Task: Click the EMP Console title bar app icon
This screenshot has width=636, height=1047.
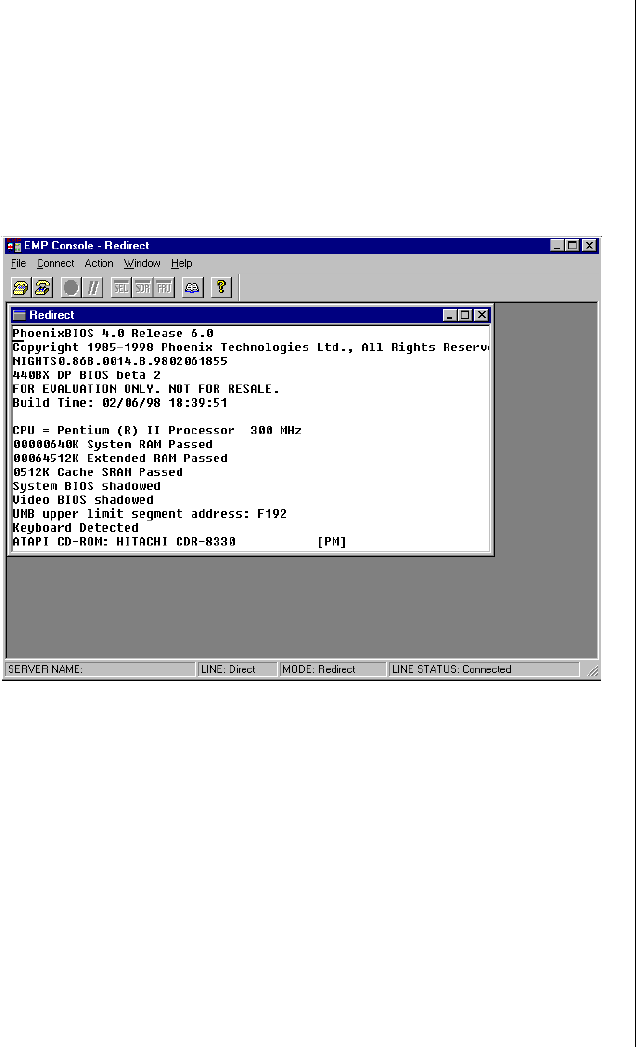Action: [x=13, y=246]
